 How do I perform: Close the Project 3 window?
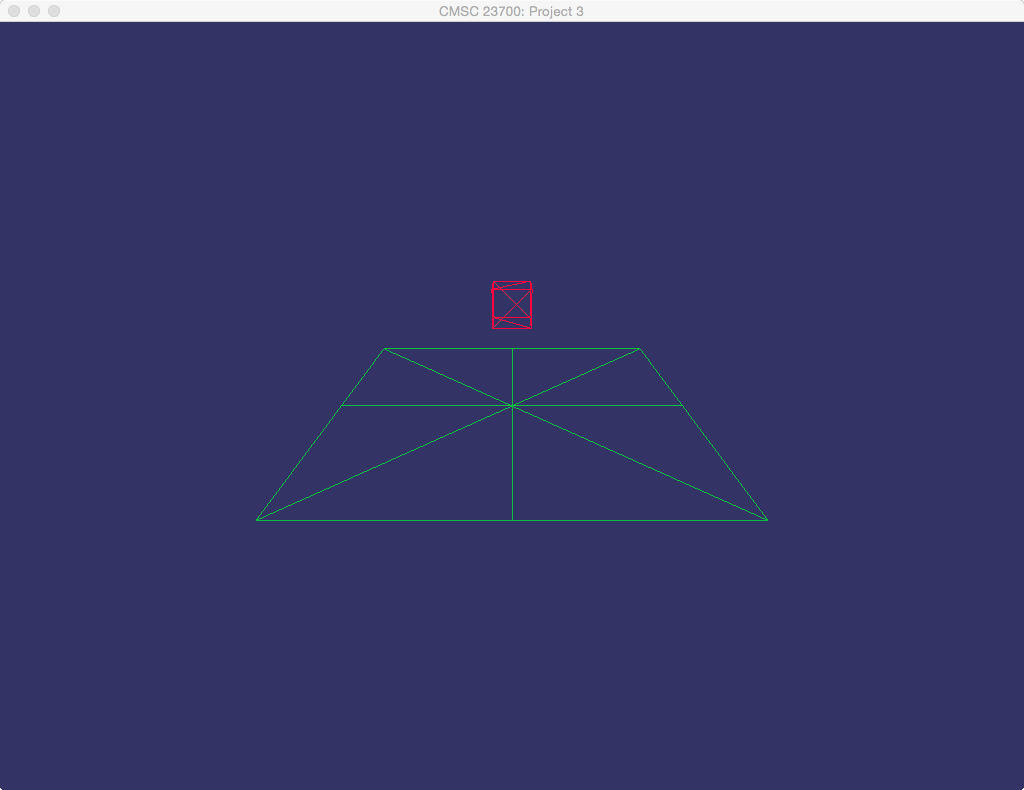pos(14,11)
